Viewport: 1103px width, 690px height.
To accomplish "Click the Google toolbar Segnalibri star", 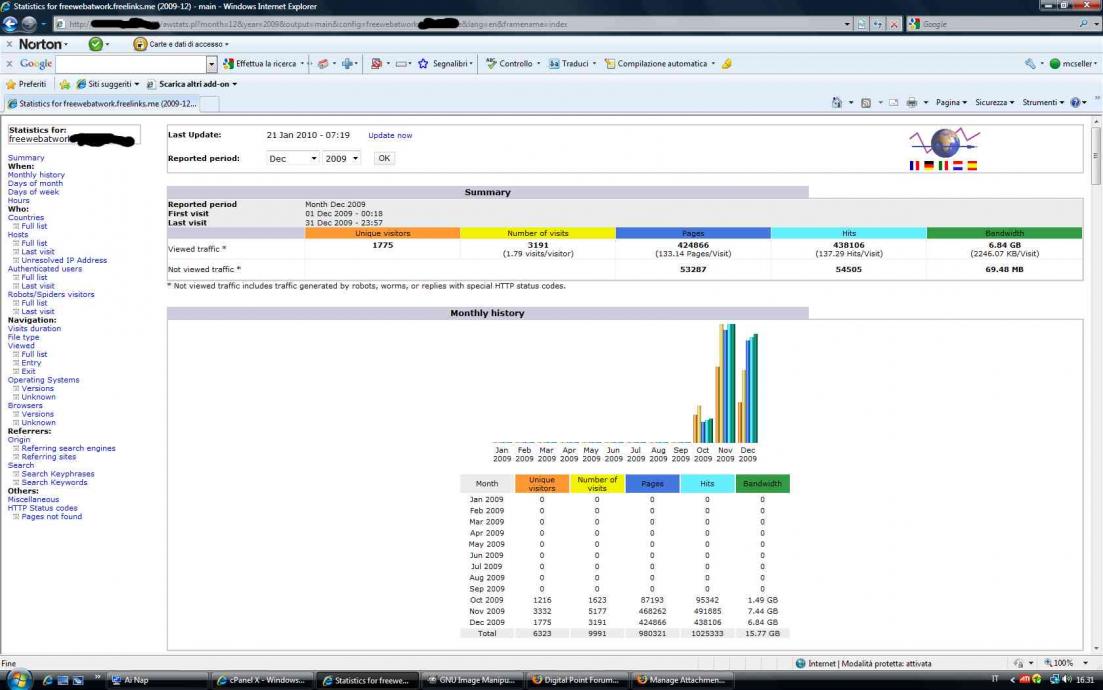I will 423,64.
